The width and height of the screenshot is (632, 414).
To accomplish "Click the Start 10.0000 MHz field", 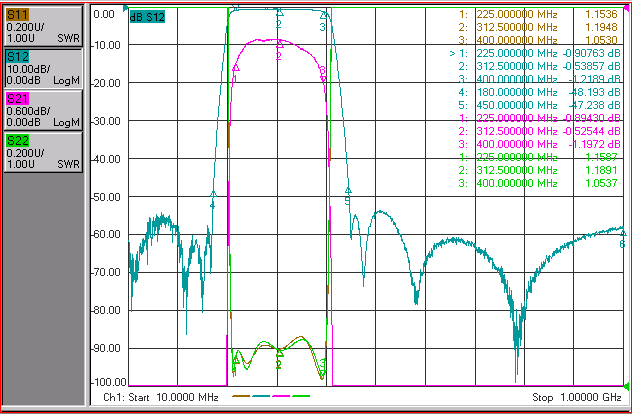I will pyautogui.click(x=161, y=397).
